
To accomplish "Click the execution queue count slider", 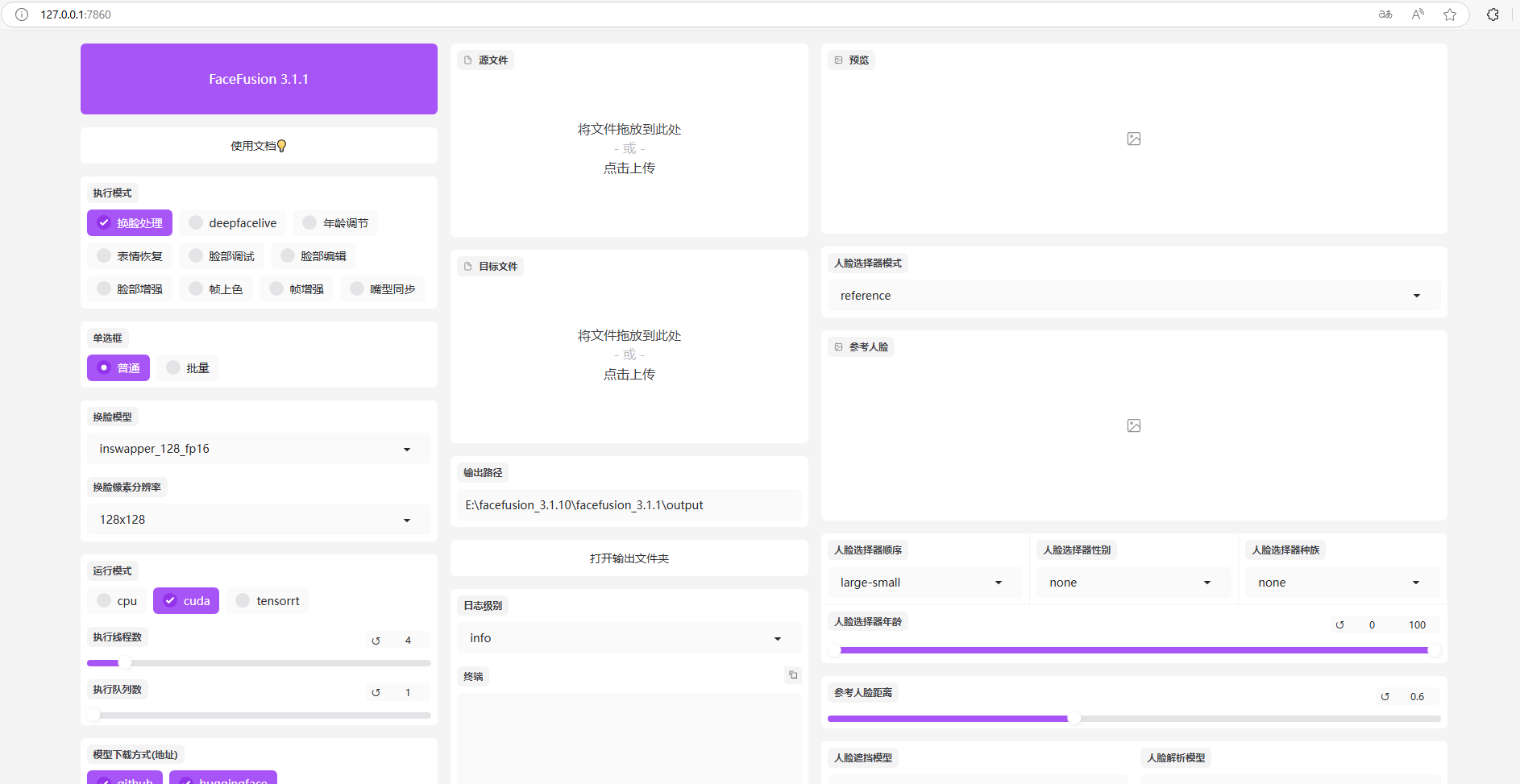I will click(259, 716).
